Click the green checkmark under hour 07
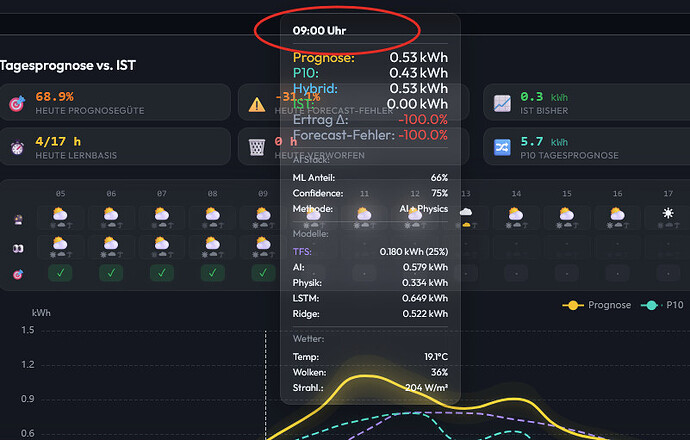The height and width of the screenshot is (440, 690). click(x=161, y=273)
